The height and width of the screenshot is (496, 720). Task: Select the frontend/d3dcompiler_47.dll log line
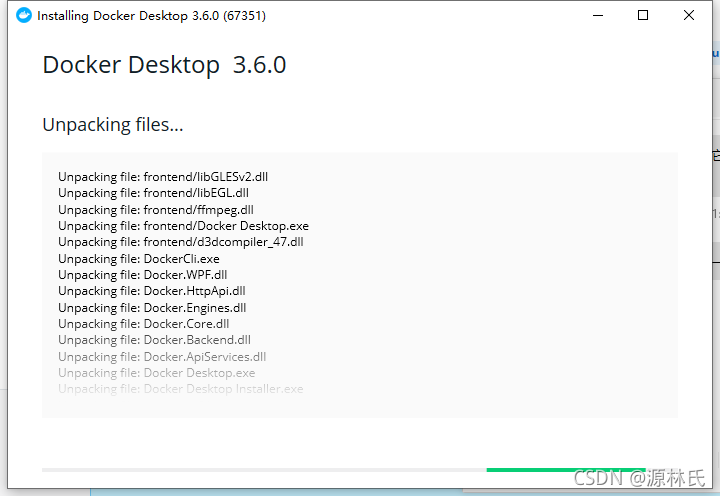coord(180,242)
